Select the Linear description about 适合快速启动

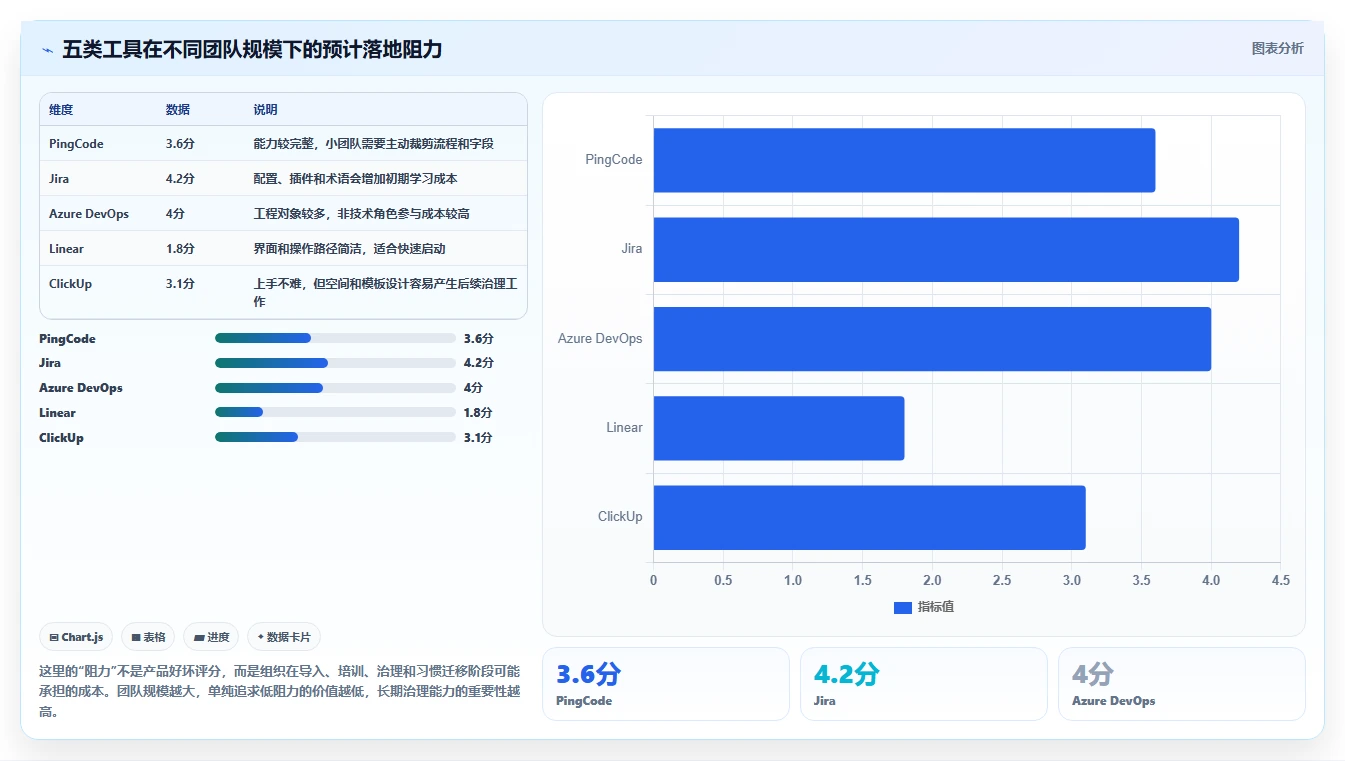(x=349, y=249)
